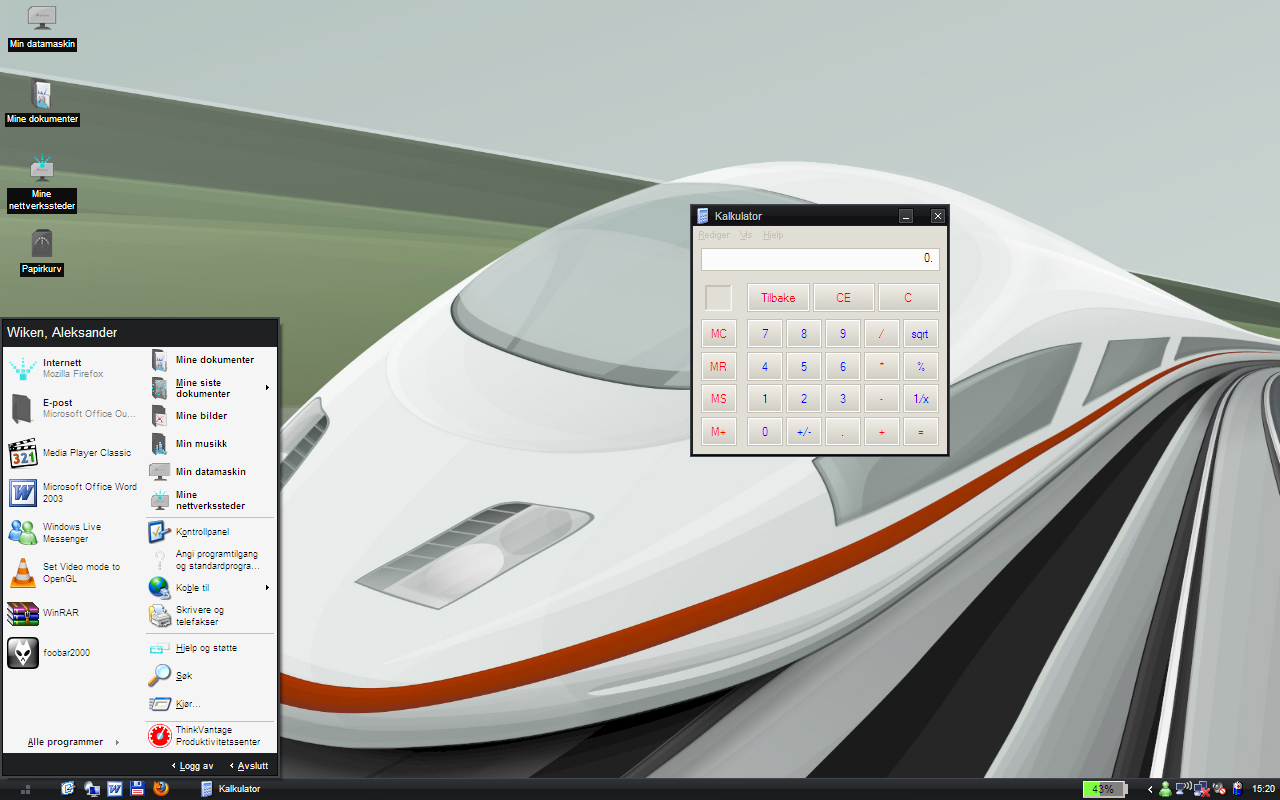This screenshot has width=1280, height=800.
Task: Click Avslutt button
Action: pos(249,766)
